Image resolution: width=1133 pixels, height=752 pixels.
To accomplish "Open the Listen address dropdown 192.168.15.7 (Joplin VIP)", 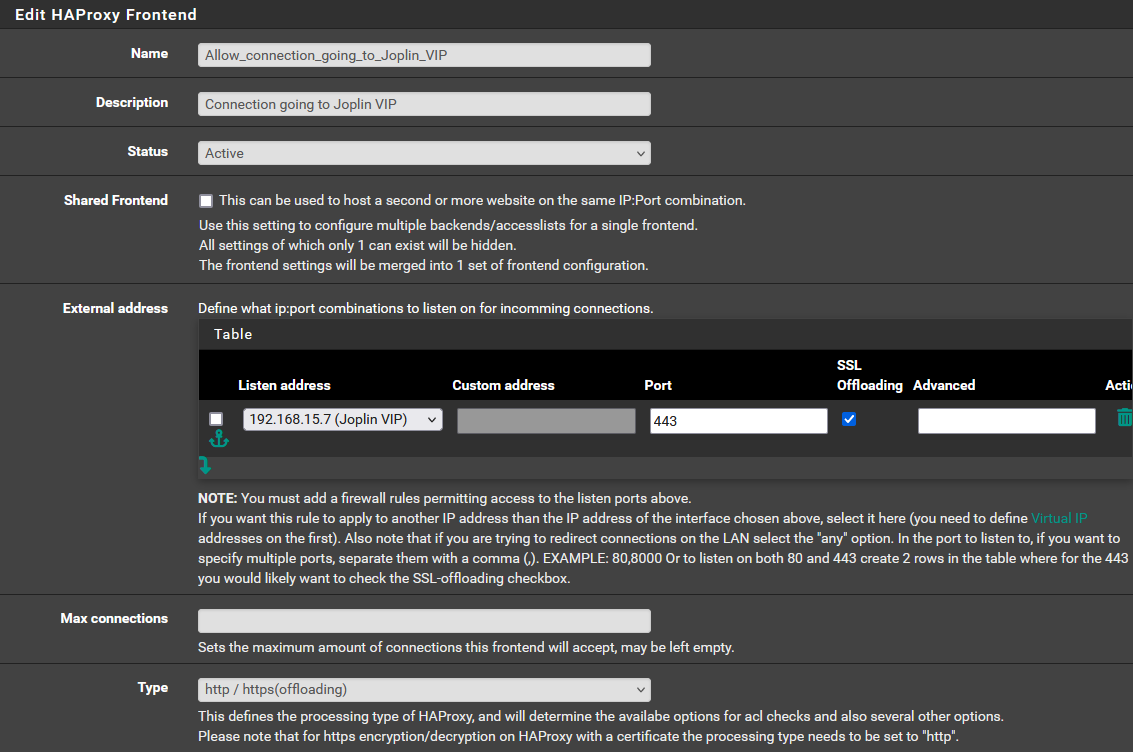I will [x=343, y=420].
